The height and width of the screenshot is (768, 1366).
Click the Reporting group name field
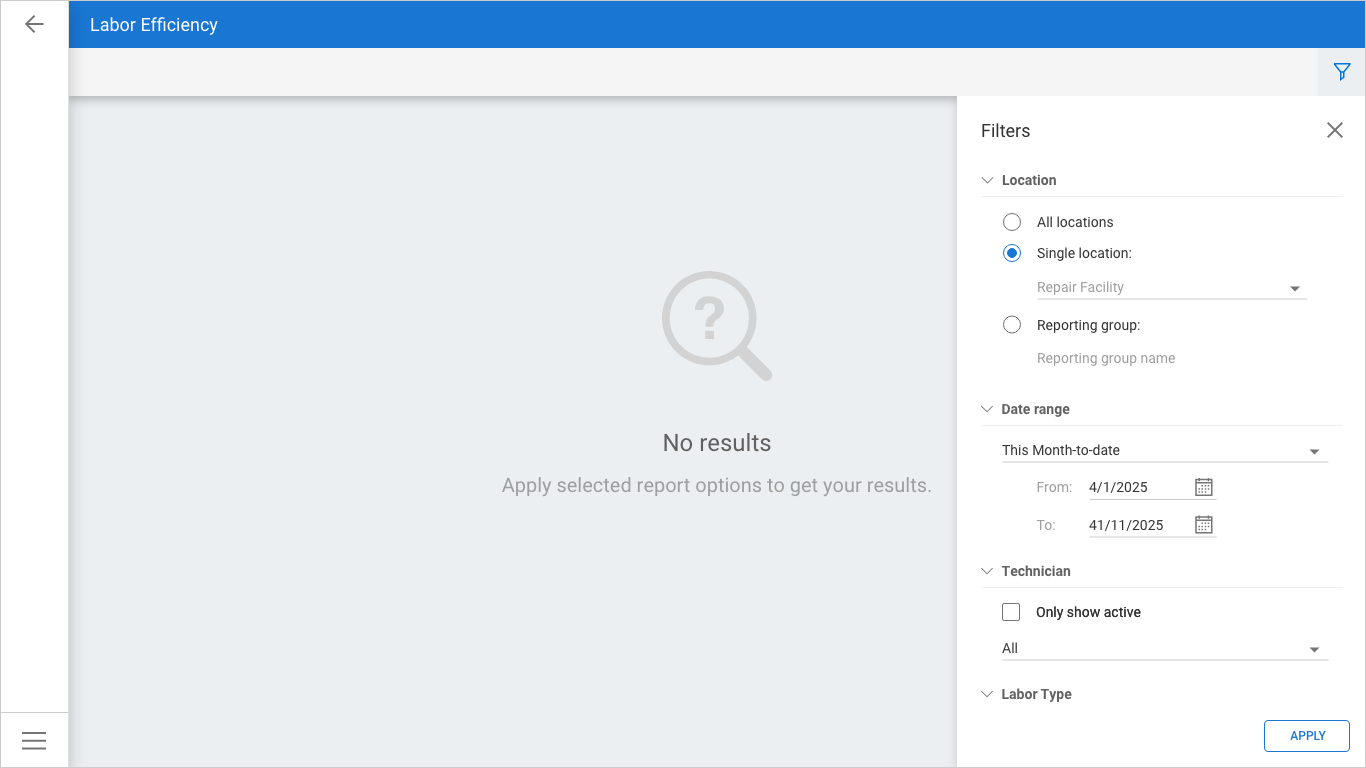[x=1106, y=359]
